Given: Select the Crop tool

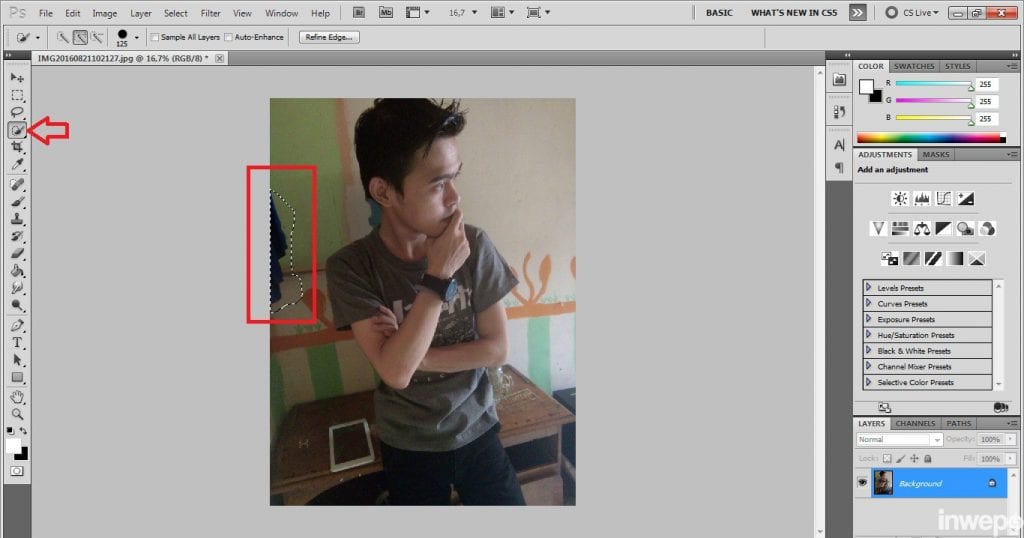Looking at the screenshot, I should pyautogui.click(x=17, y=147).
